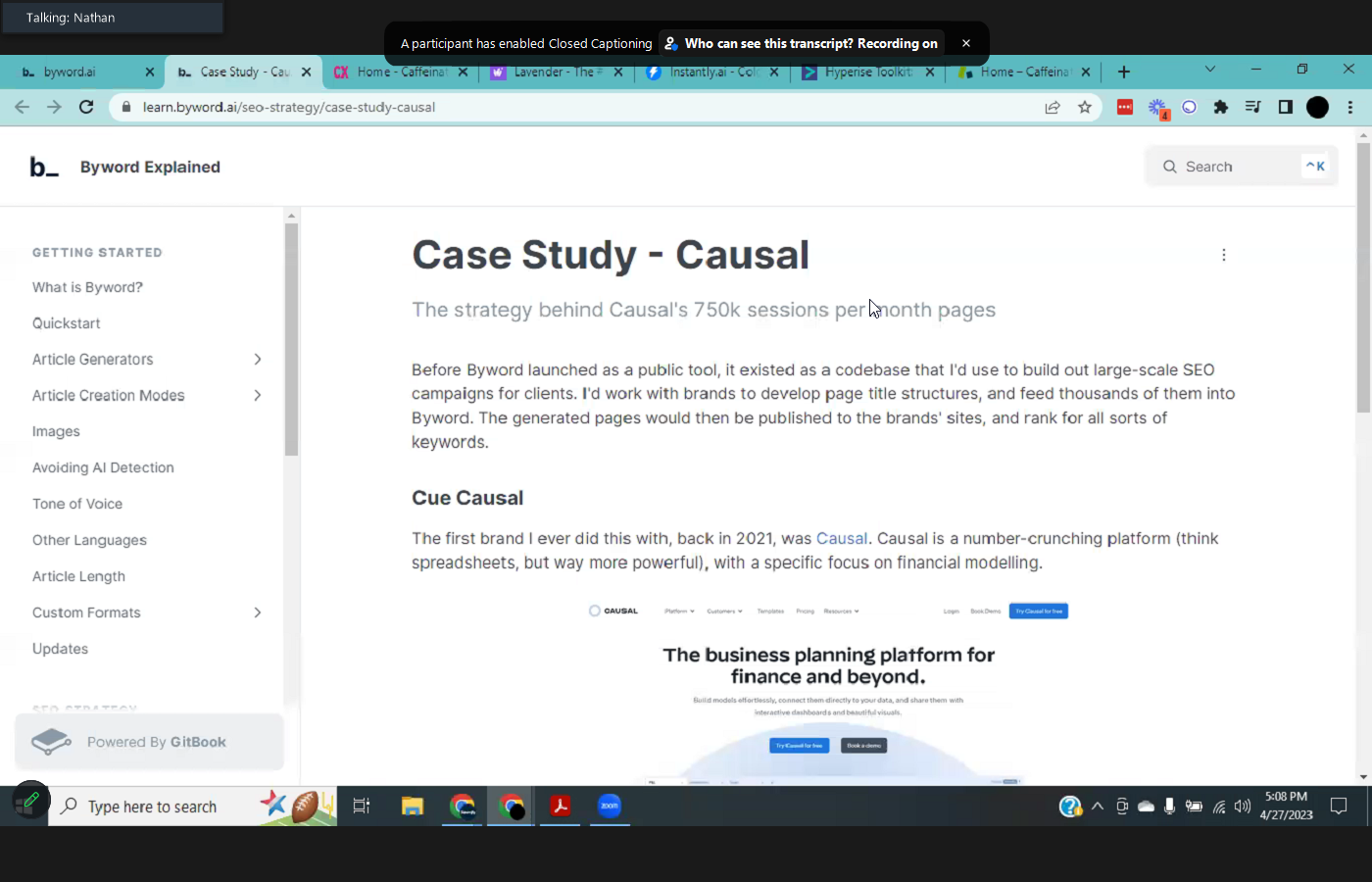Open Zoom from the taskbar

coord(610,806)
